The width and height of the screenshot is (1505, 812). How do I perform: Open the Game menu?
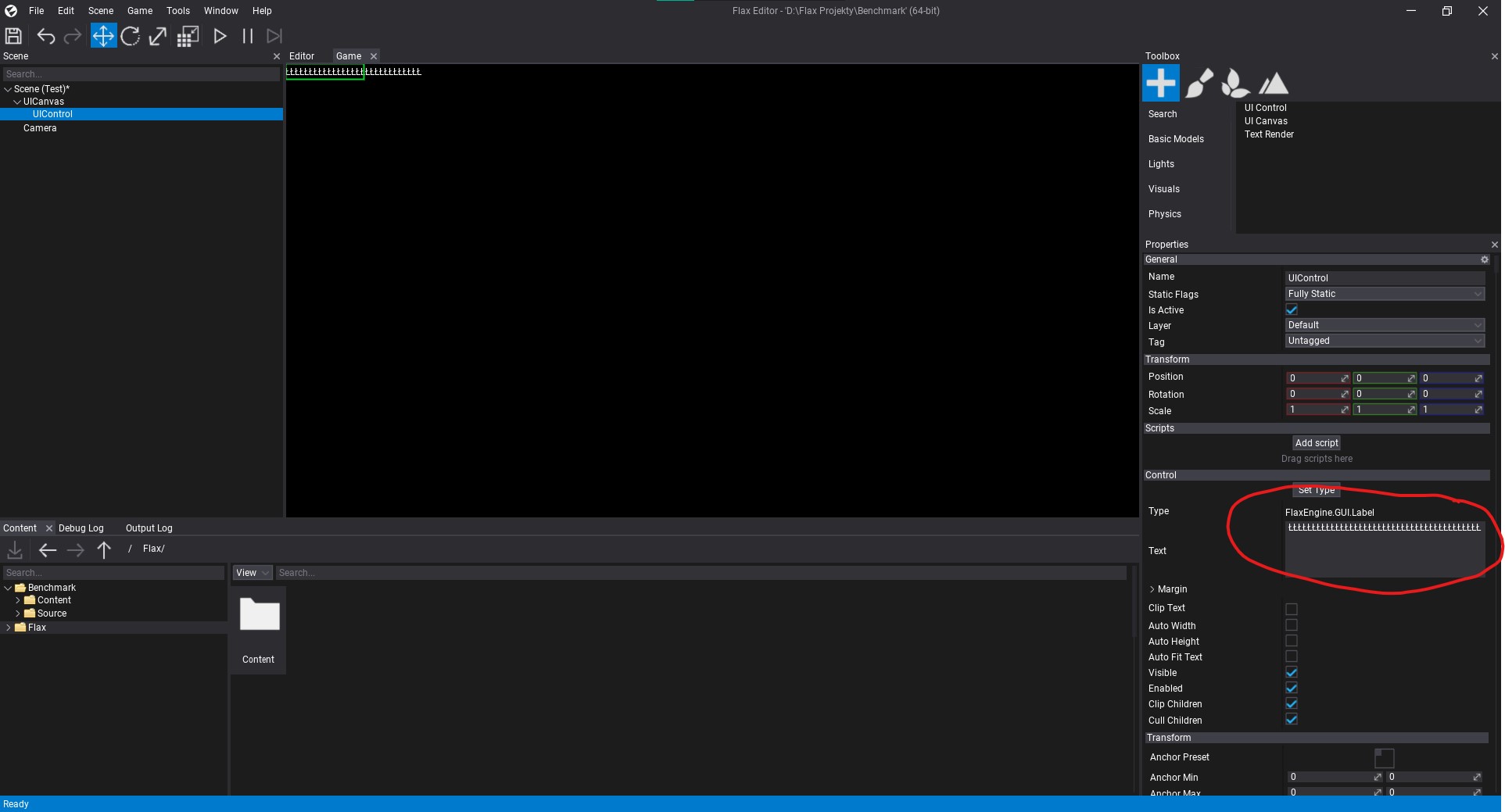click(x=139, y=11)
